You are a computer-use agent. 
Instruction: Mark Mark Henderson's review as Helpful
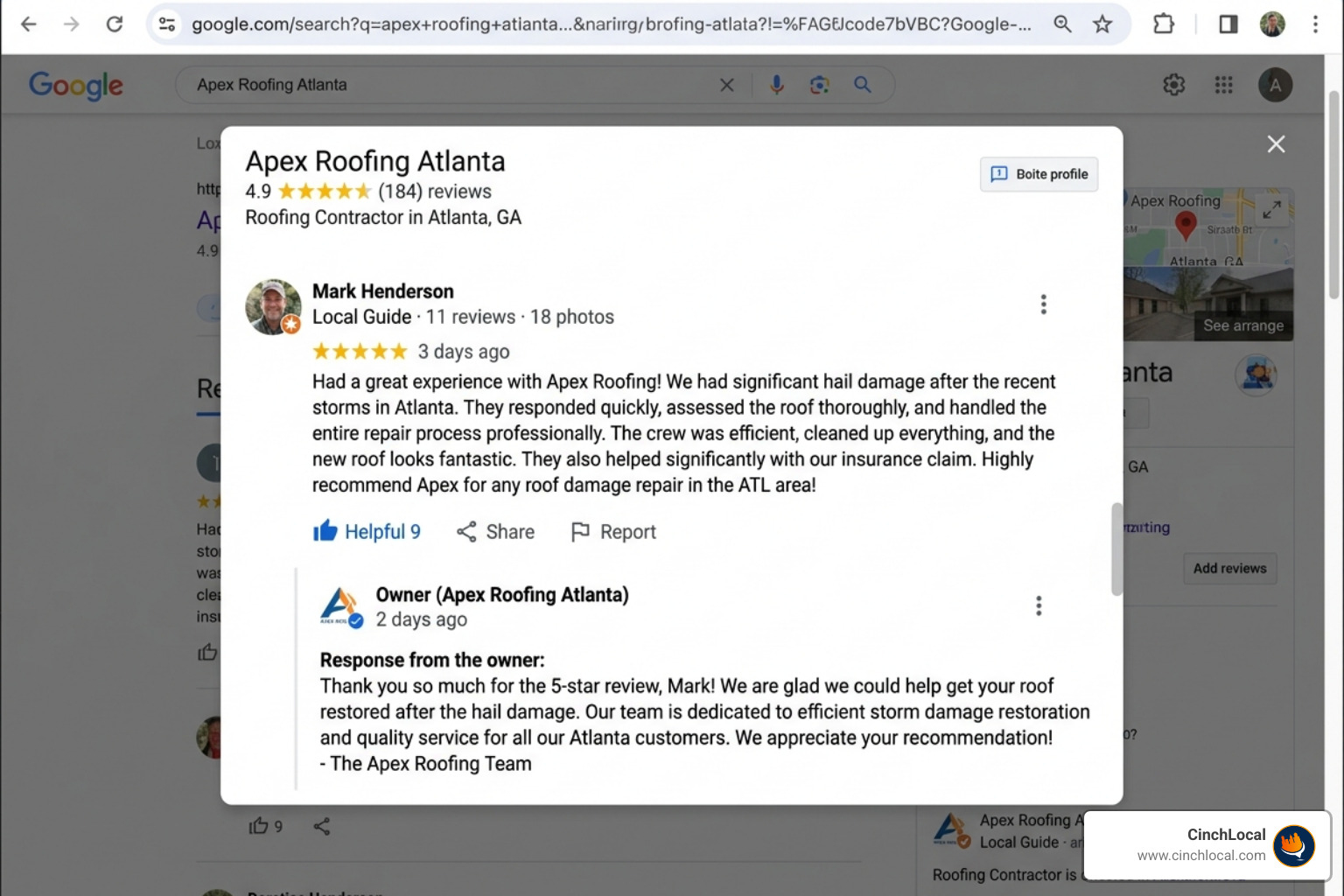(x=367, y=531)
